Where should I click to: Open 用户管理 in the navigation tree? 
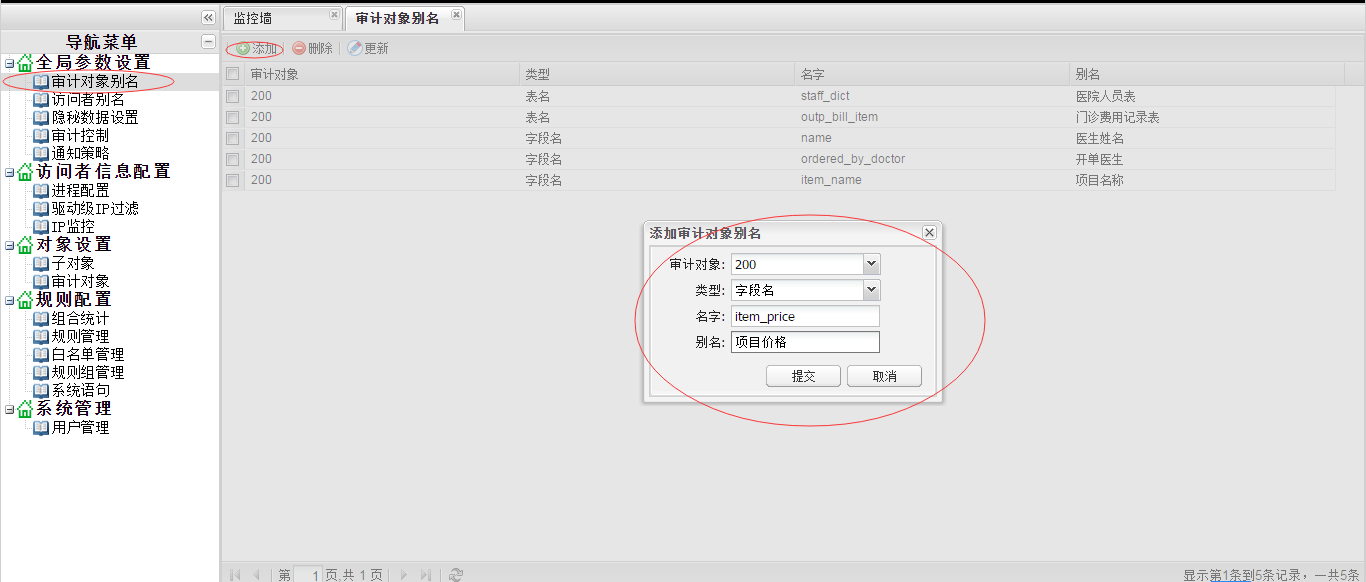click(x=80, y=428)
